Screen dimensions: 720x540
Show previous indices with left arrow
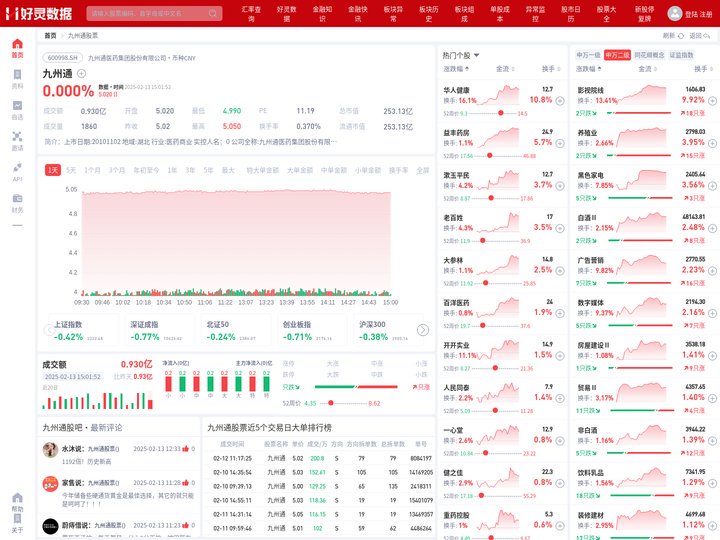tap(49, 330)
